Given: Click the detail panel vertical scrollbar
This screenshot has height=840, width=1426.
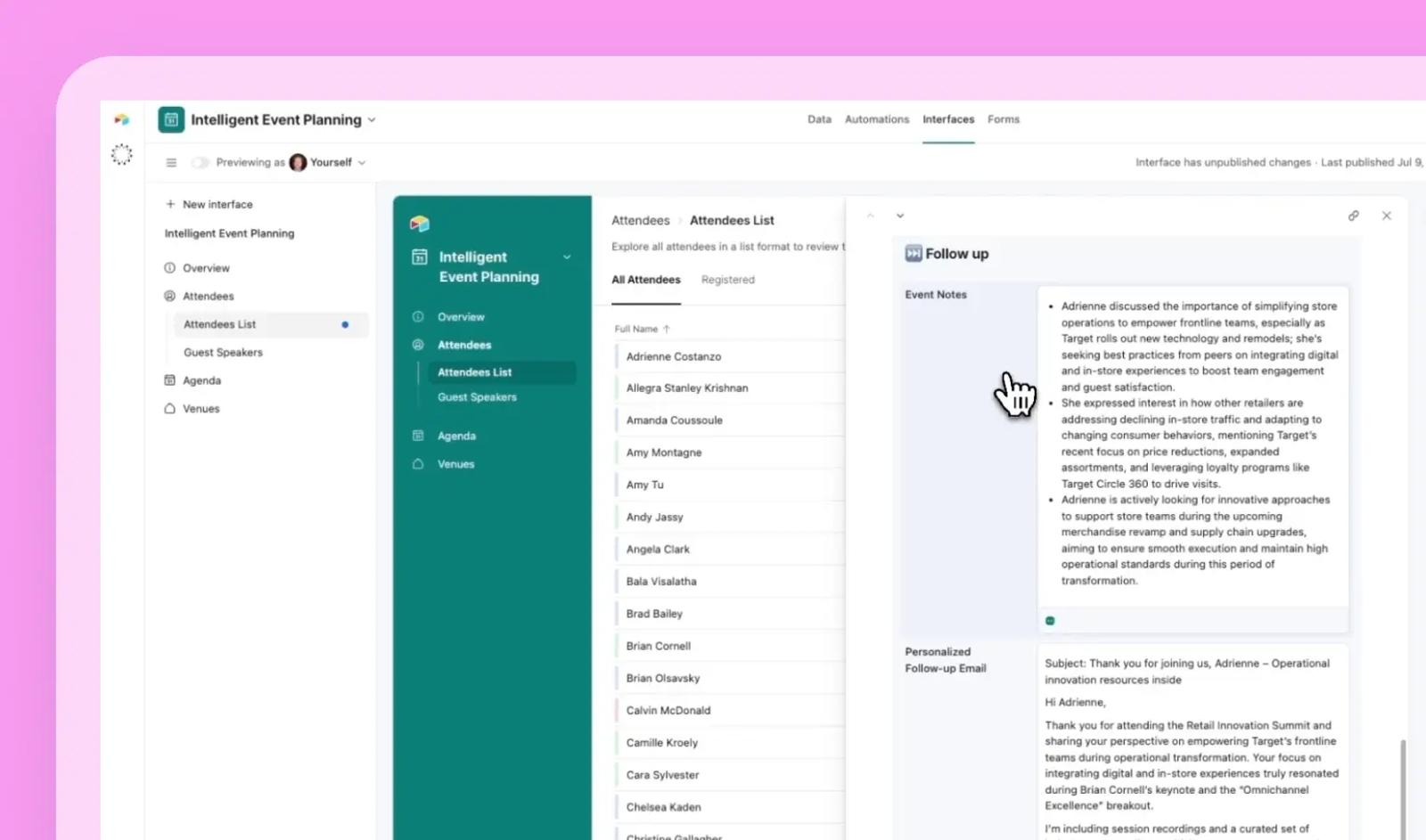Looking at the screenshot, I should tap(1402, 788).
